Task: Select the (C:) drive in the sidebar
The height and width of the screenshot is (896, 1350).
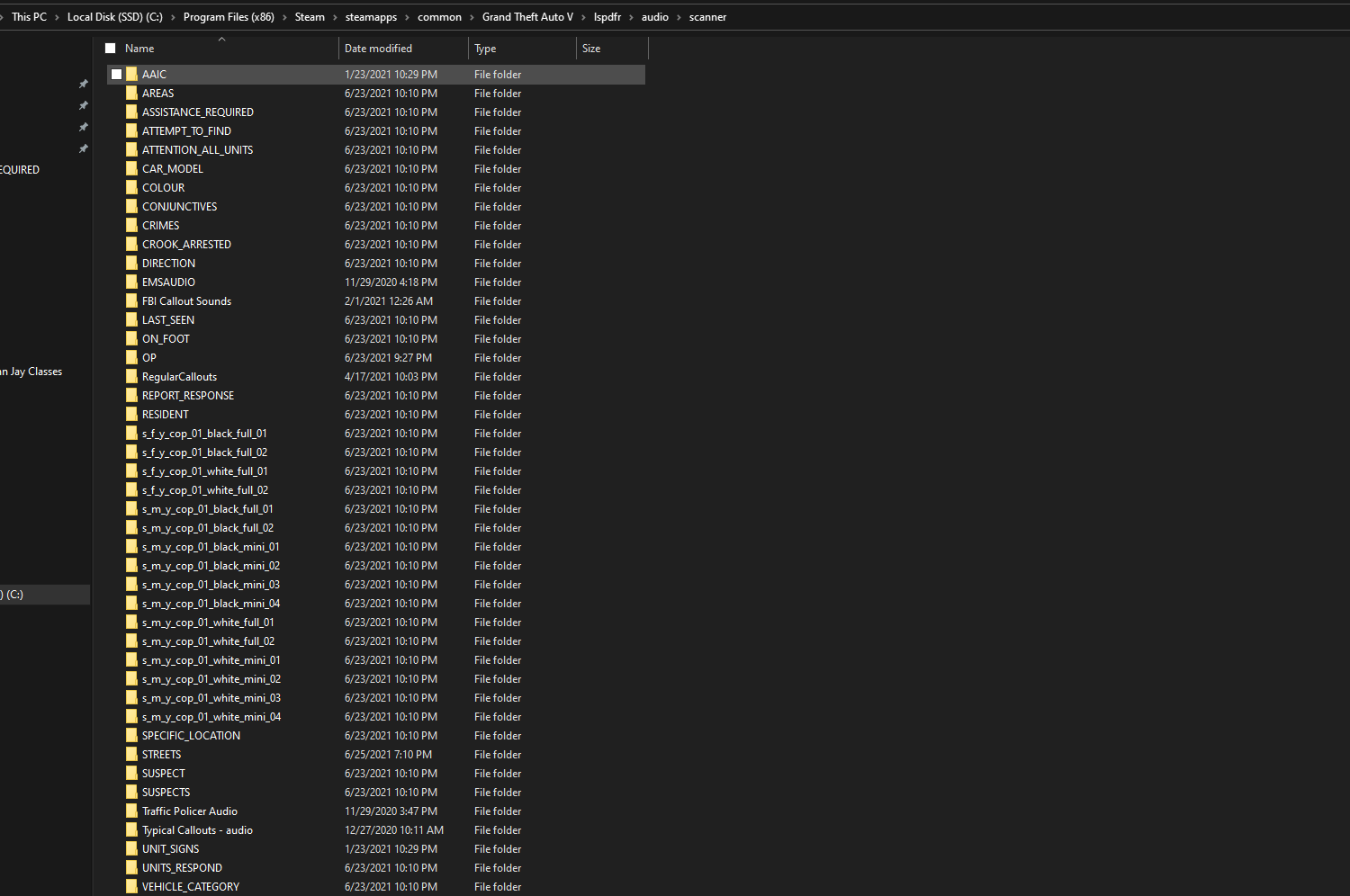Action: coord(15,595)
